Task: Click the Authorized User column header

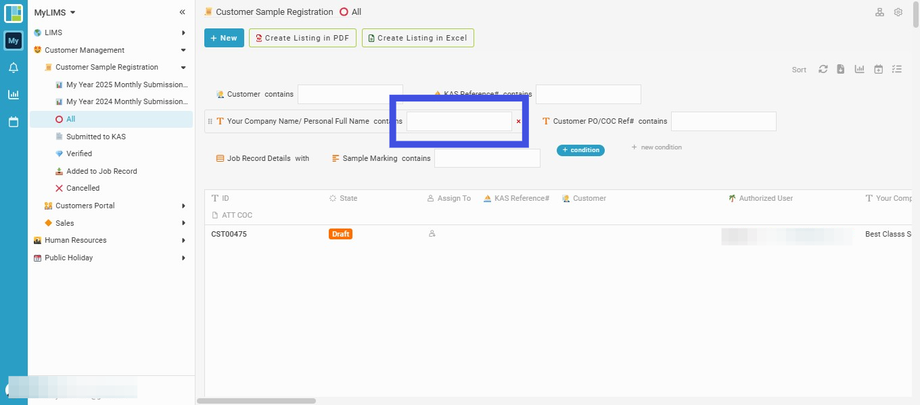Action: click(760, 198)
